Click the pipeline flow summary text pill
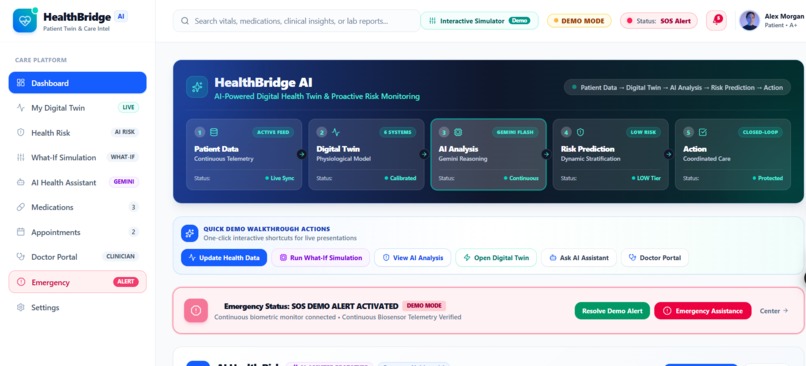The height and width of the screenshot is (366, 806). (677, 87)
